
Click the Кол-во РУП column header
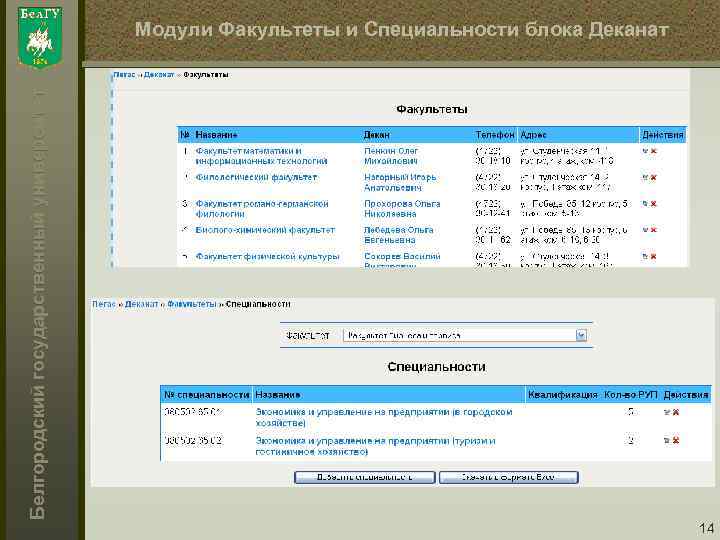(x=630, y=395)
